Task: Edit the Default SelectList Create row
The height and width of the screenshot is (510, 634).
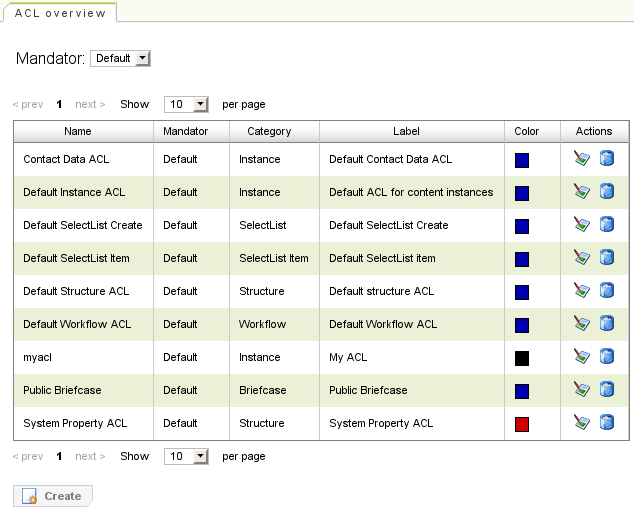Action: 581,225
